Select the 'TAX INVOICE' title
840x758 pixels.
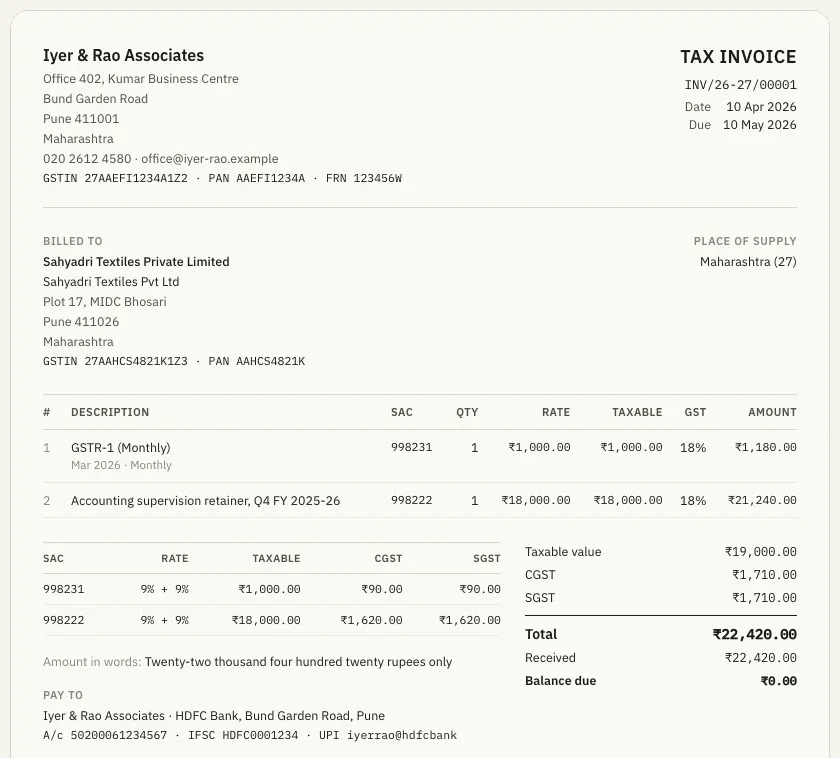(x=738, y=57)
